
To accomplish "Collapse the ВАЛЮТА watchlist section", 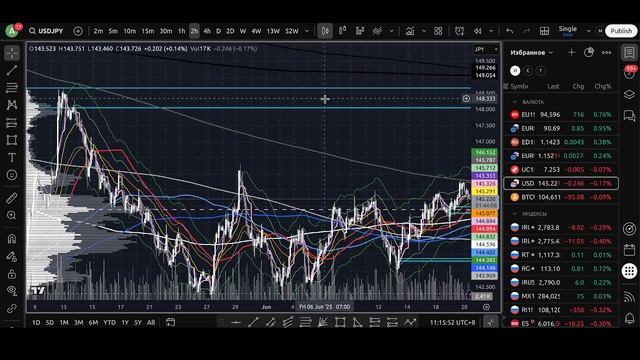I will [514, 102].
